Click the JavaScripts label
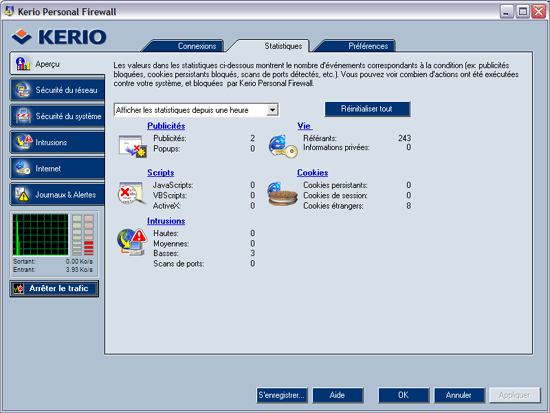Viewport: 550px width, 413px height. (x=173, y=185)
